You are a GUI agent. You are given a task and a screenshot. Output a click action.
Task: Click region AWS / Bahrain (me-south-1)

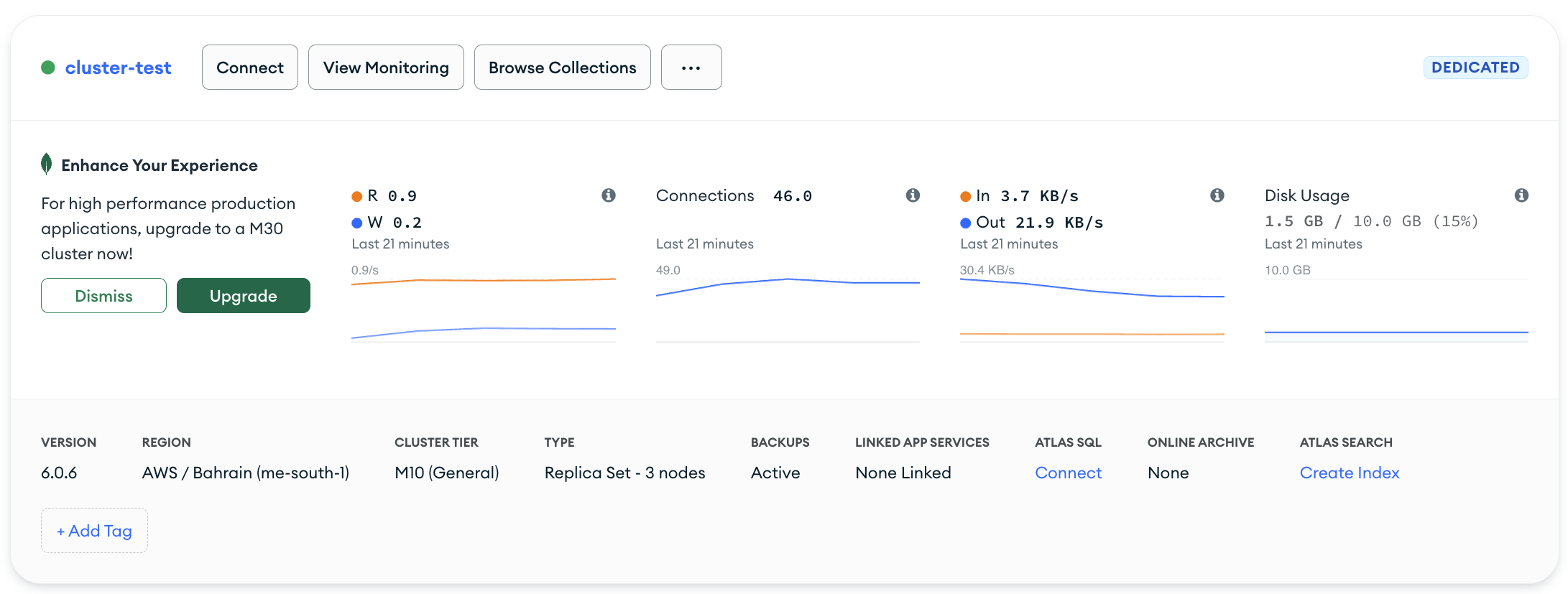click(x=246, y=473)
